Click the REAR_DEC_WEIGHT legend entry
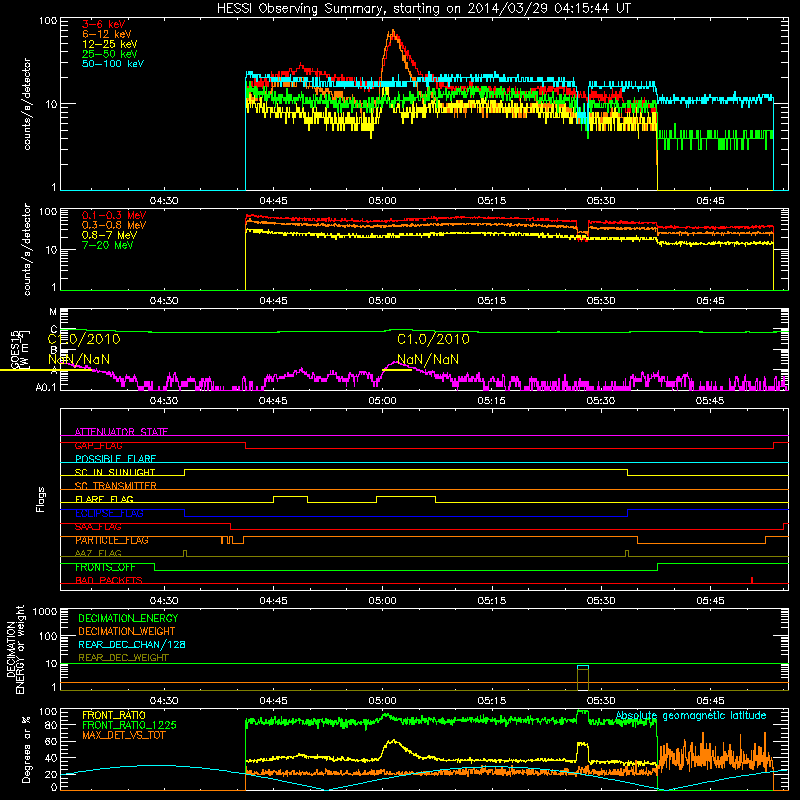Image resolution: width=800 pixels, height=800 pixels. pyautogui.click(x=123, y=658)
